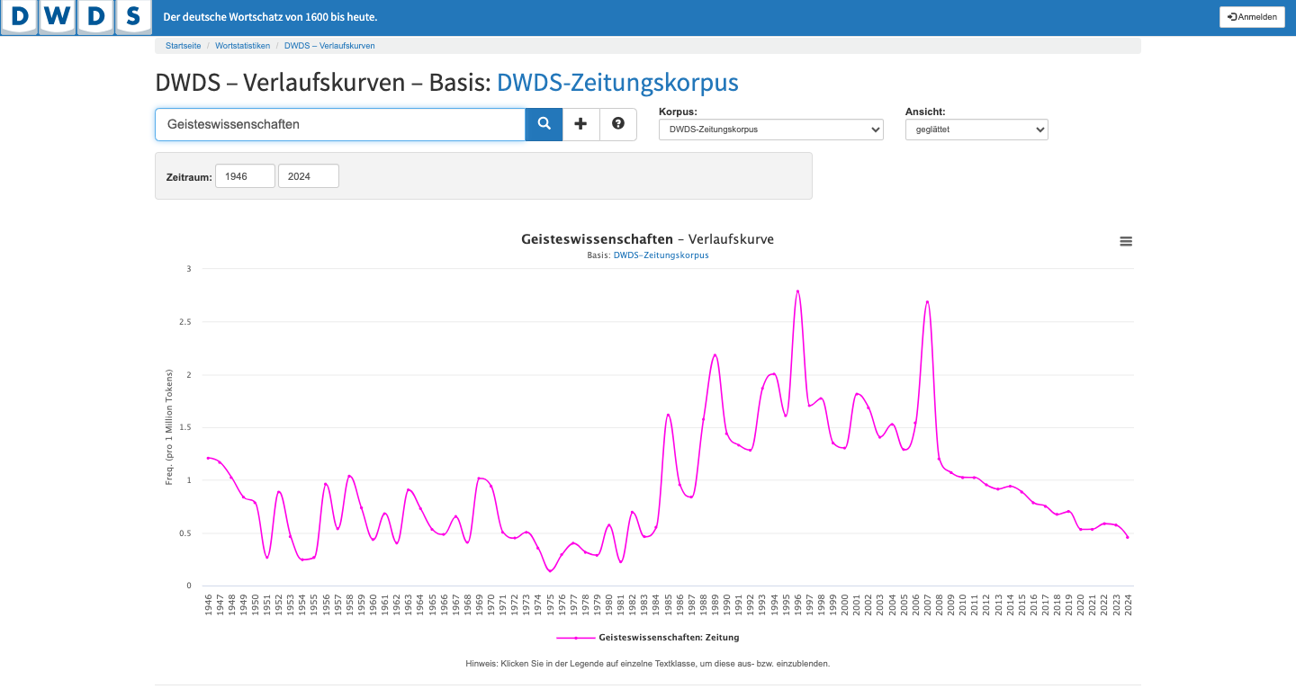Screen dimensions: 1296x698
Task: Open Wortstatistiken breadcrumb link
Action: (242, 46)
